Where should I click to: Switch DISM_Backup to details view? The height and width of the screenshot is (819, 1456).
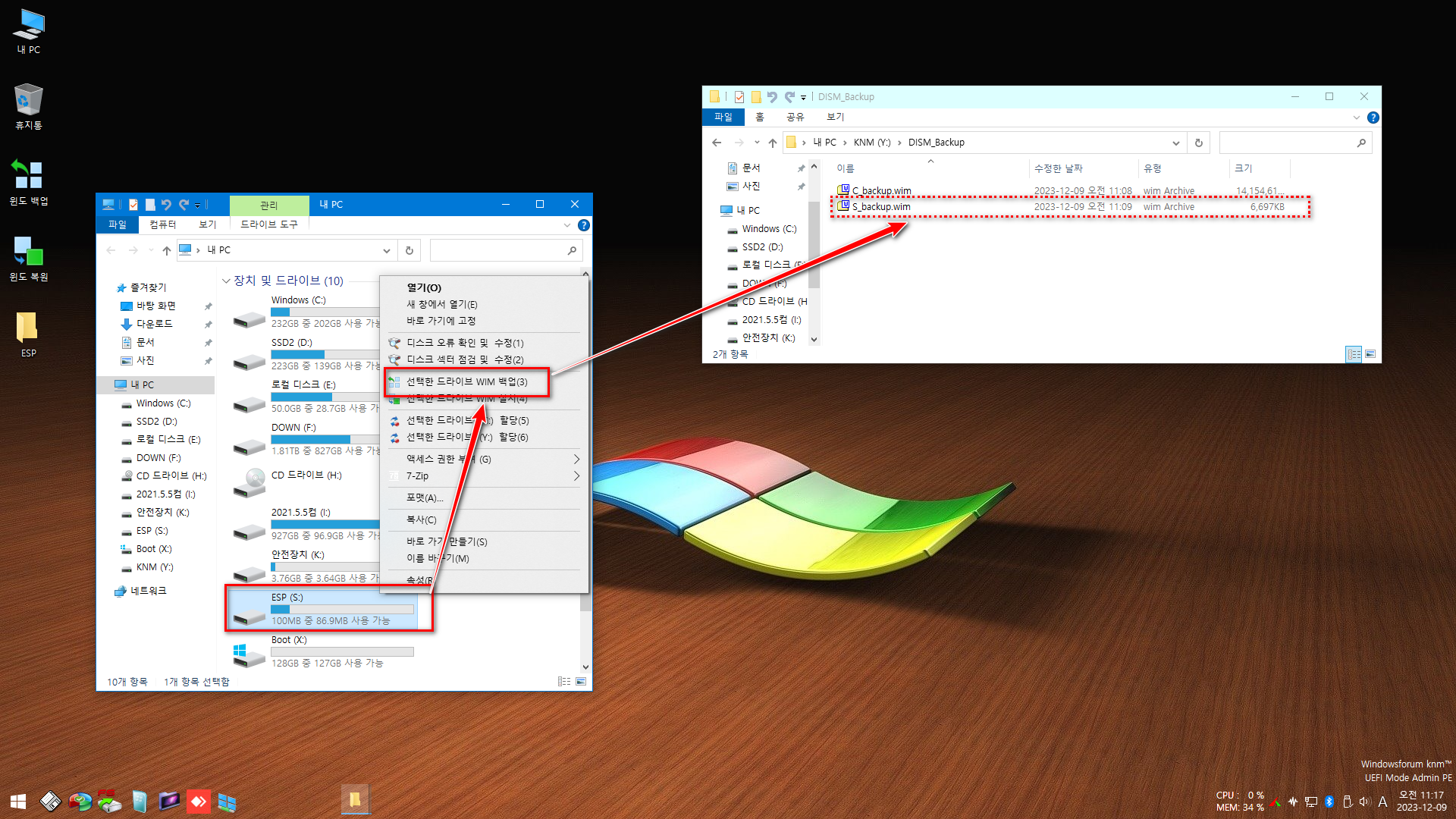pos(1354,354)
